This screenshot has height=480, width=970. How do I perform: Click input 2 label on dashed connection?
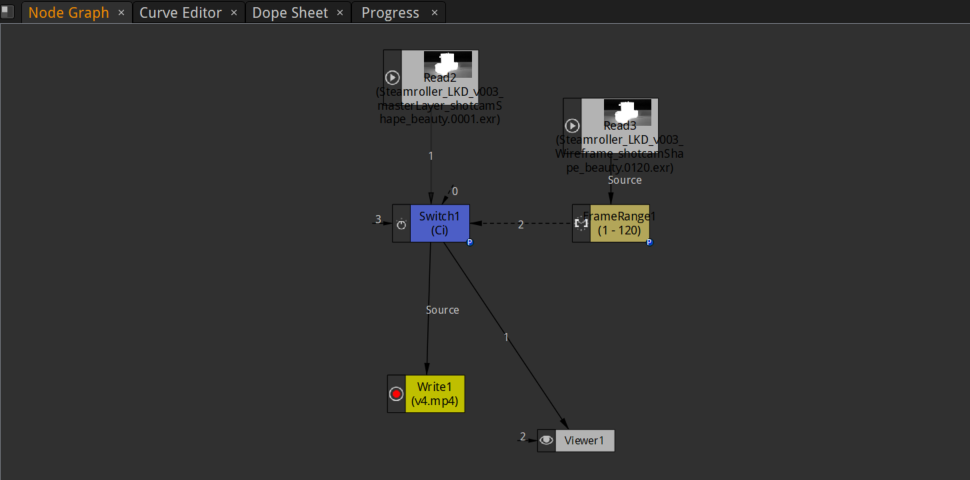[x=520, y=225]
